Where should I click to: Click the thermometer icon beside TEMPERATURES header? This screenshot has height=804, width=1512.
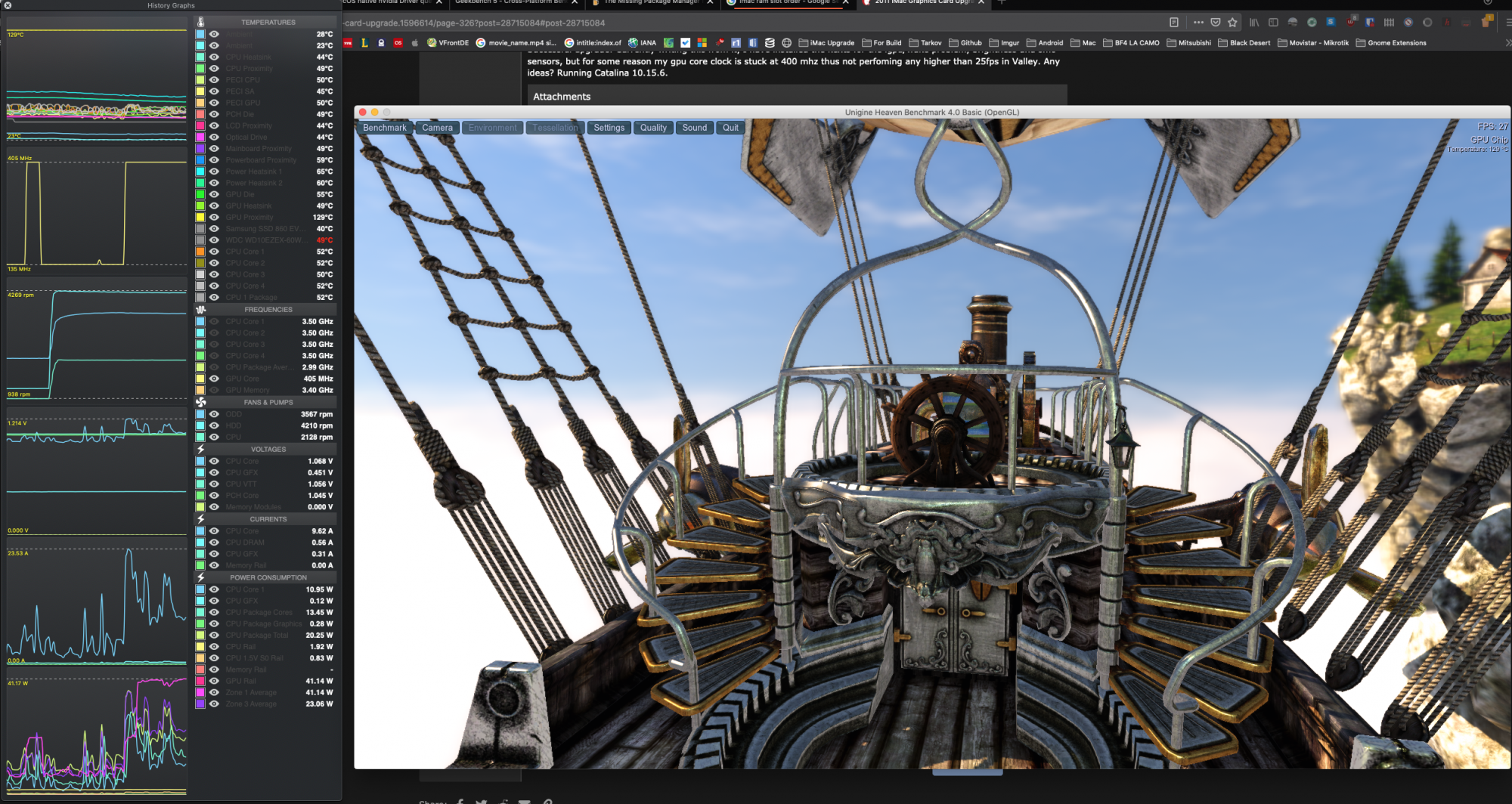[200, 22]
